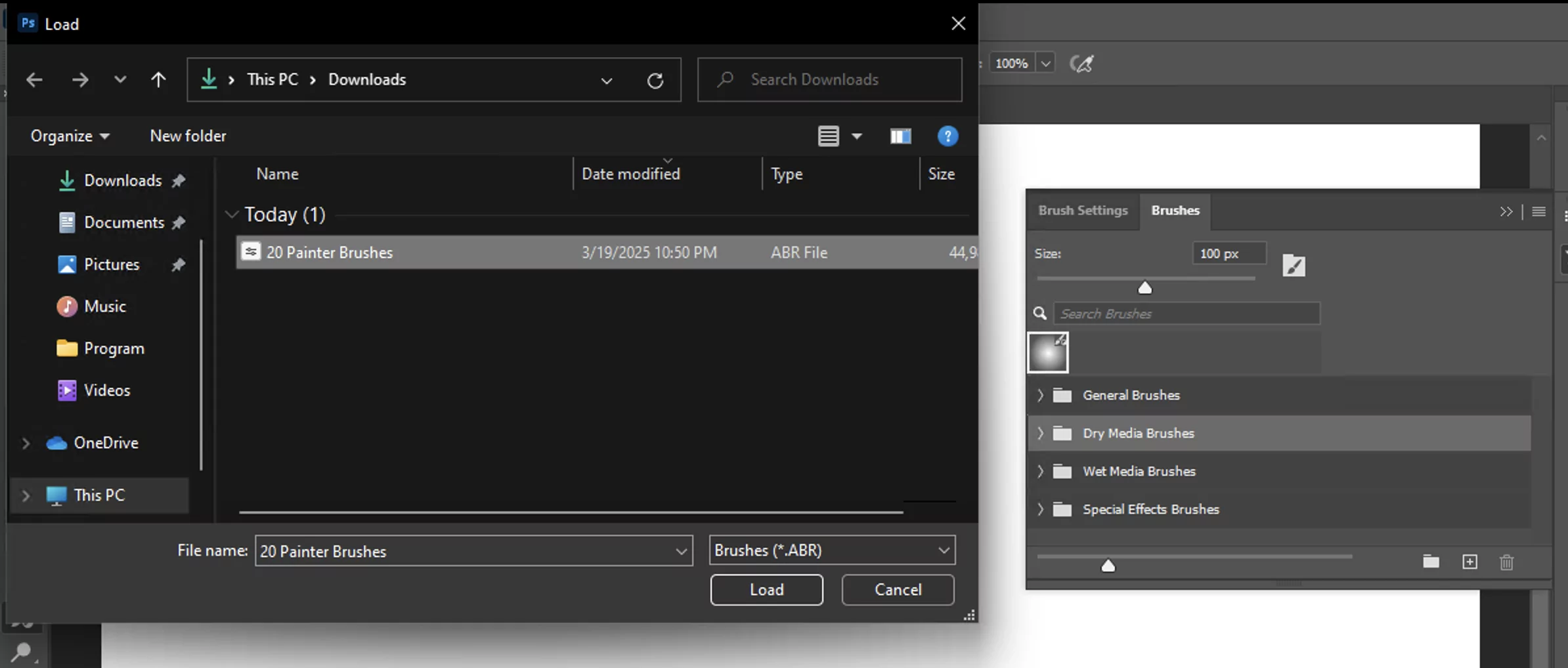The image size is (1568, 668).
Task: Open the Brushes panel flyout menu
Action: coord(1538,211)
